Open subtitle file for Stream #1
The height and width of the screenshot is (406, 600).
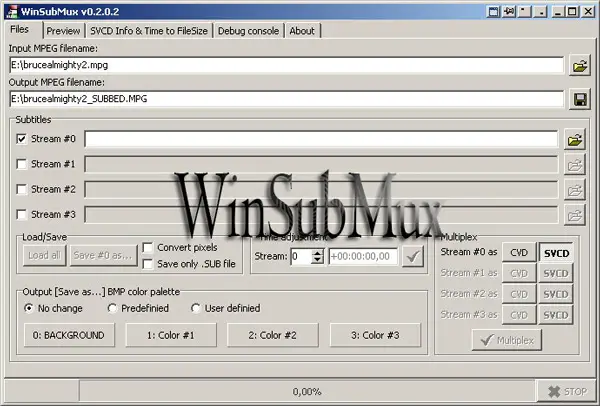pyautogui.click(x=575, y=165)
